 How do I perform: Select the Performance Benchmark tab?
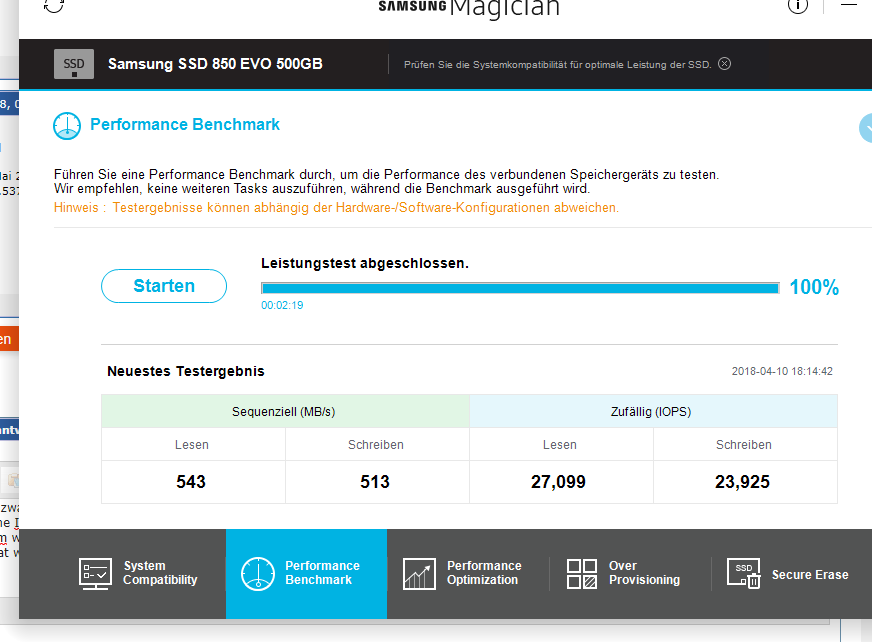(x=306, y=574)
